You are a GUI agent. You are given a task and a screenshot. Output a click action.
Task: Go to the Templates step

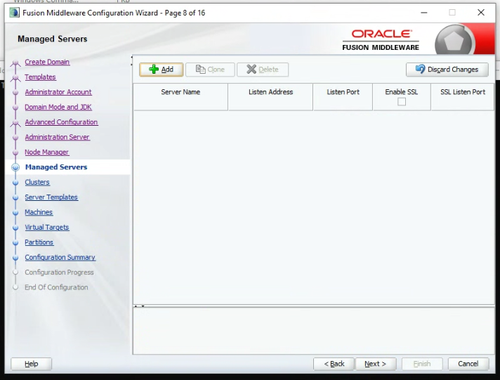[40, 77]
